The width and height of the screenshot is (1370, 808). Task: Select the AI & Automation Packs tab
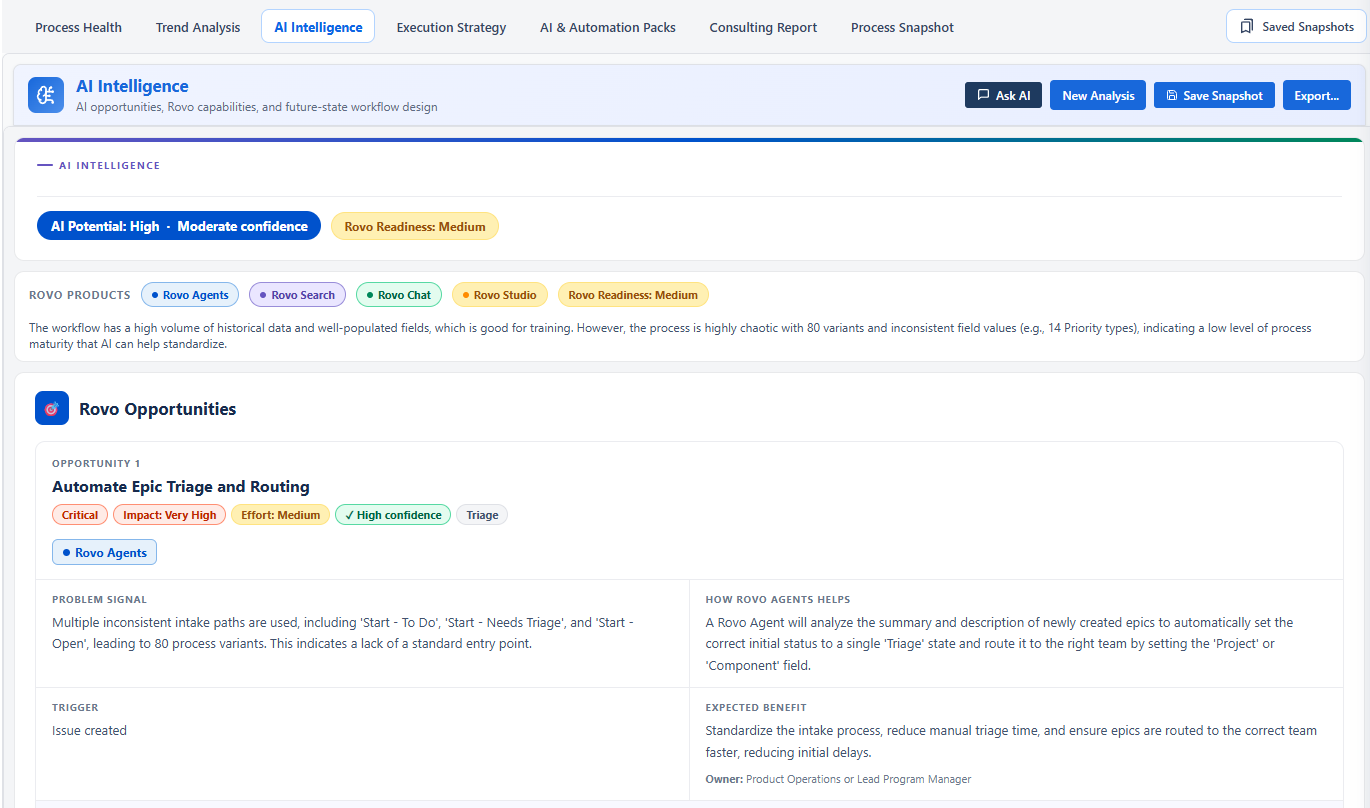pos(608,27)
